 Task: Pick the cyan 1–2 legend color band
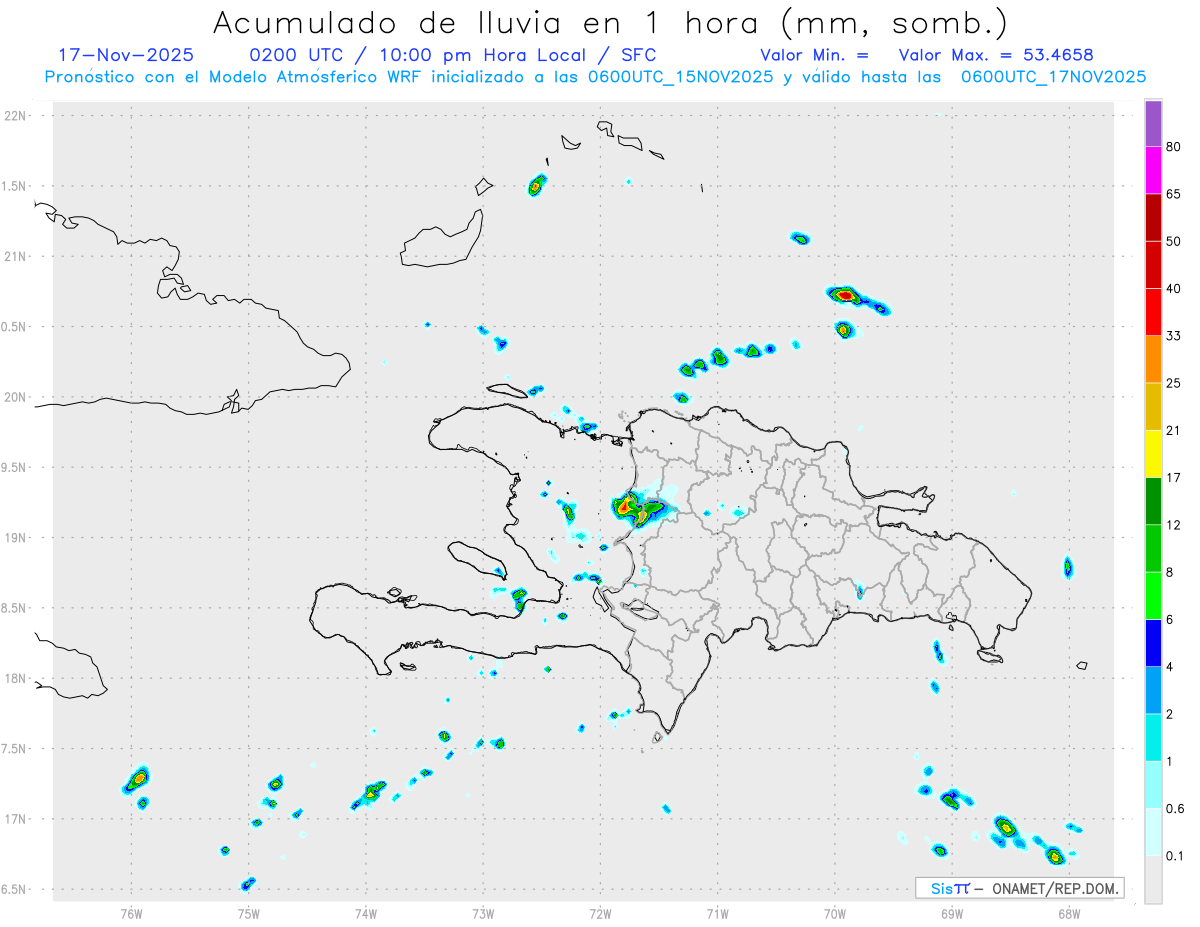[1153, 738]
